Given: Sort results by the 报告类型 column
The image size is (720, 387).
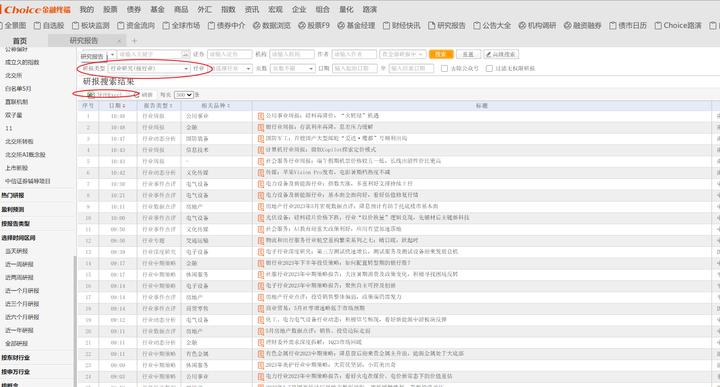Looking at the screenshot, I should click(158, 106).
